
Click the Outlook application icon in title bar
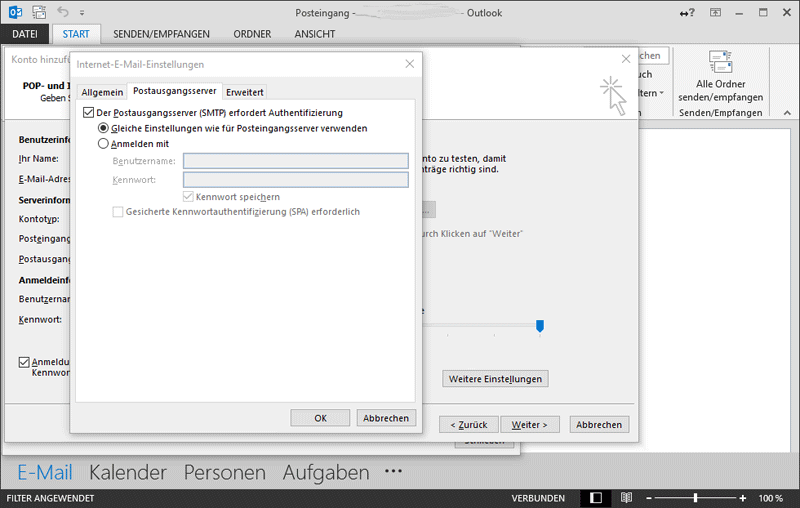(x=14, y=13)
